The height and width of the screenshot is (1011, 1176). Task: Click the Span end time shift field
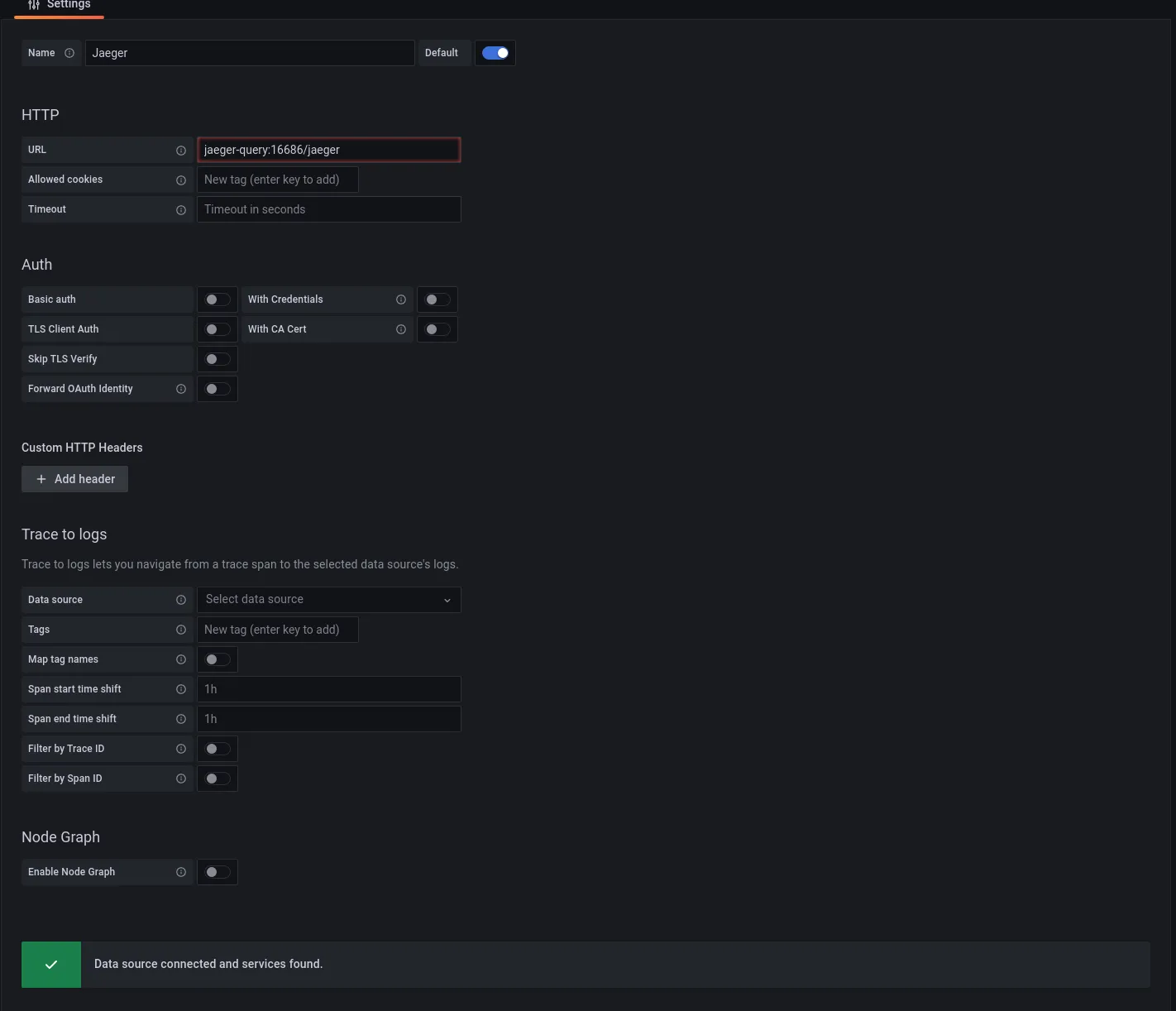[329, 719]
